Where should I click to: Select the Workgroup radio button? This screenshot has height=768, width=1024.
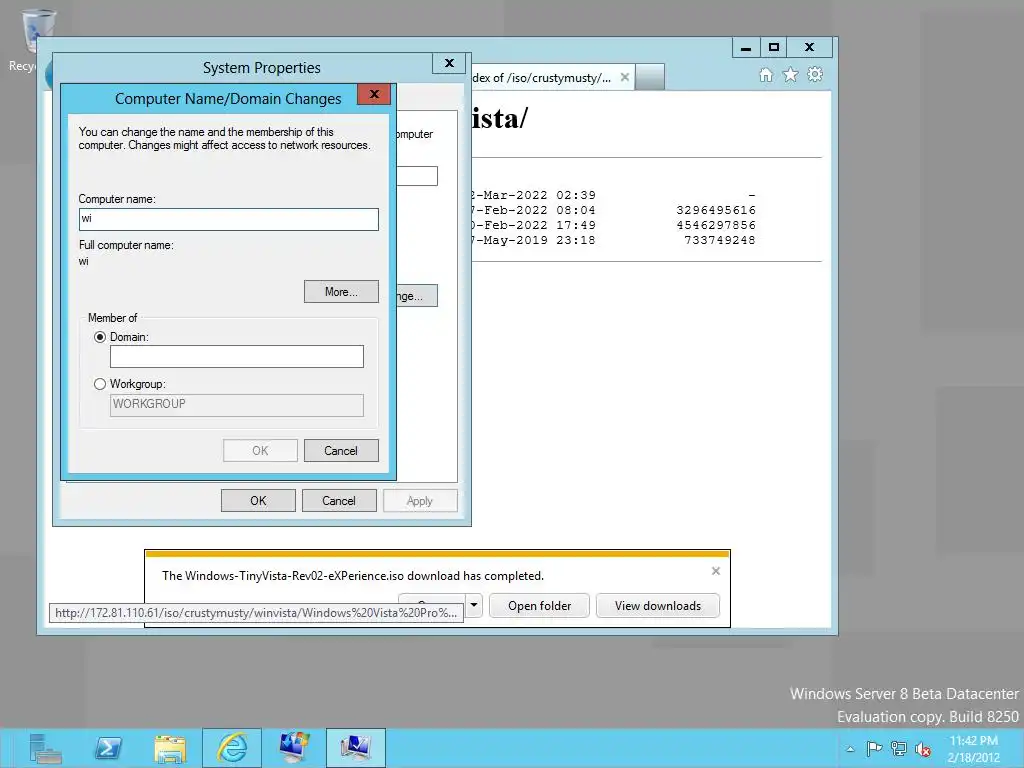pyautogui.click(x=100, y=384)
